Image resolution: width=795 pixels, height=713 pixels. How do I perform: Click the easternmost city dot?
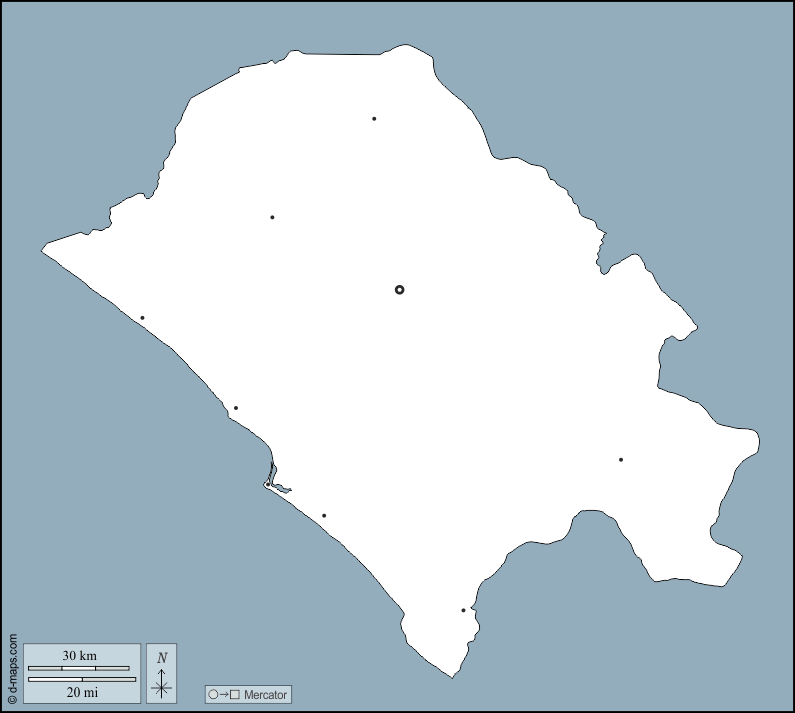621,460
